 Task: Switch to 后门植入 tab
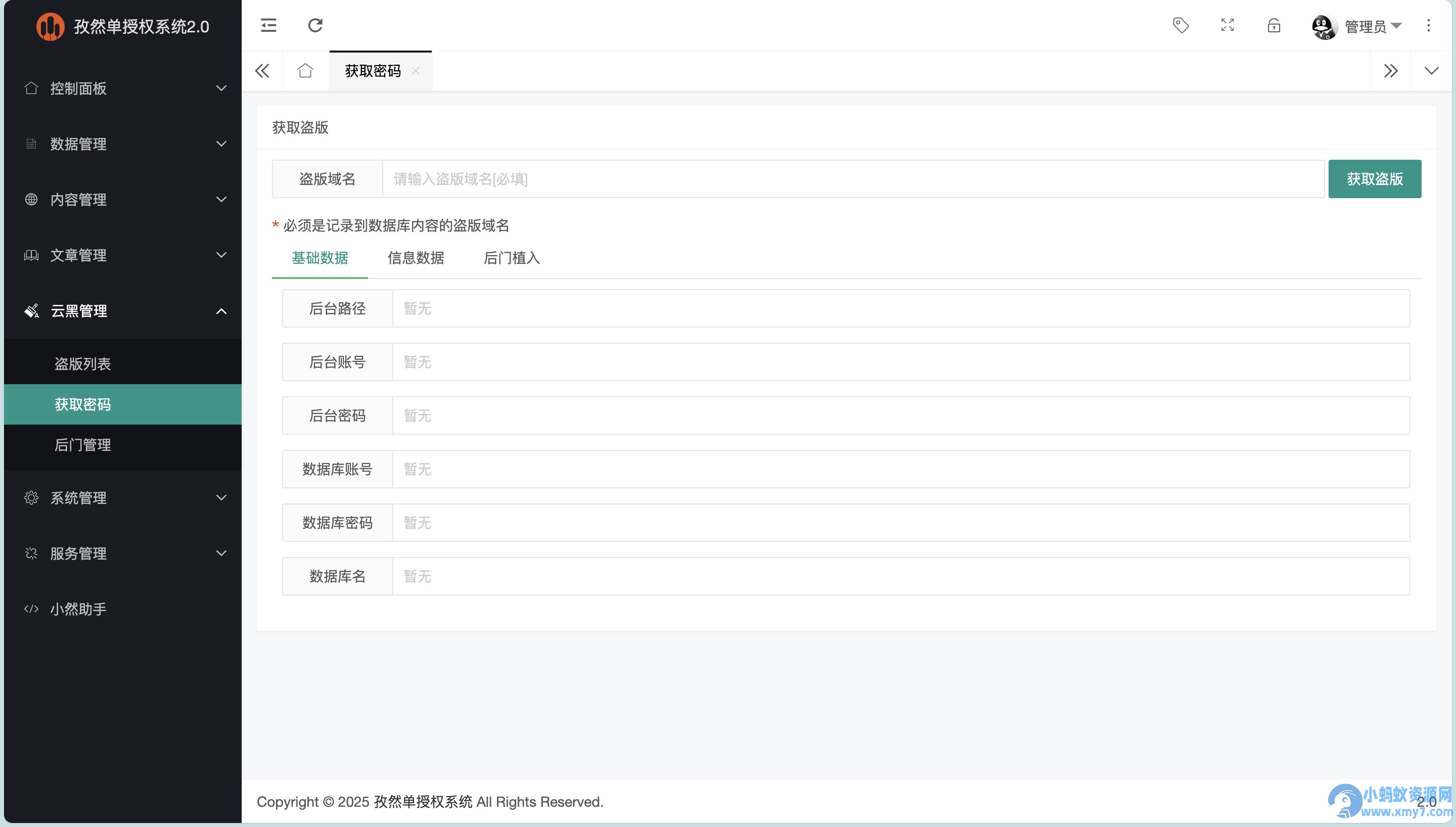click(511, 258)
